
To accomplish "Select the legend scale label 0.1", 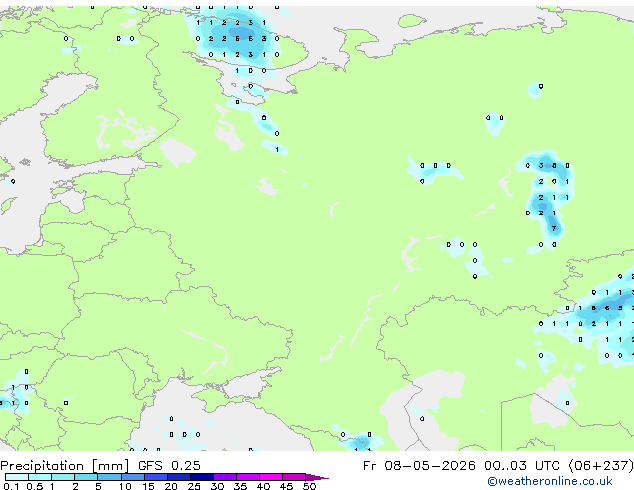I will click(11, 486).
